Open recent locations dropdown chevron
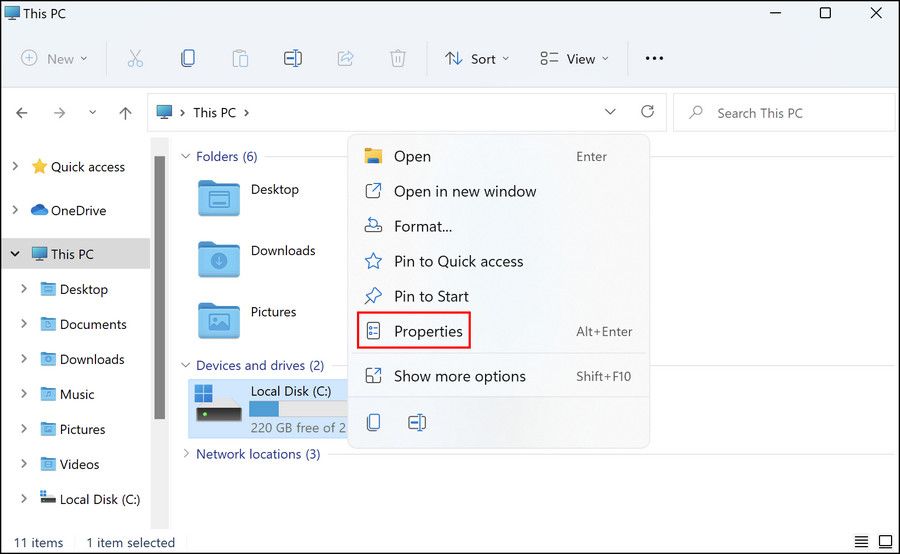 [92, 113]
